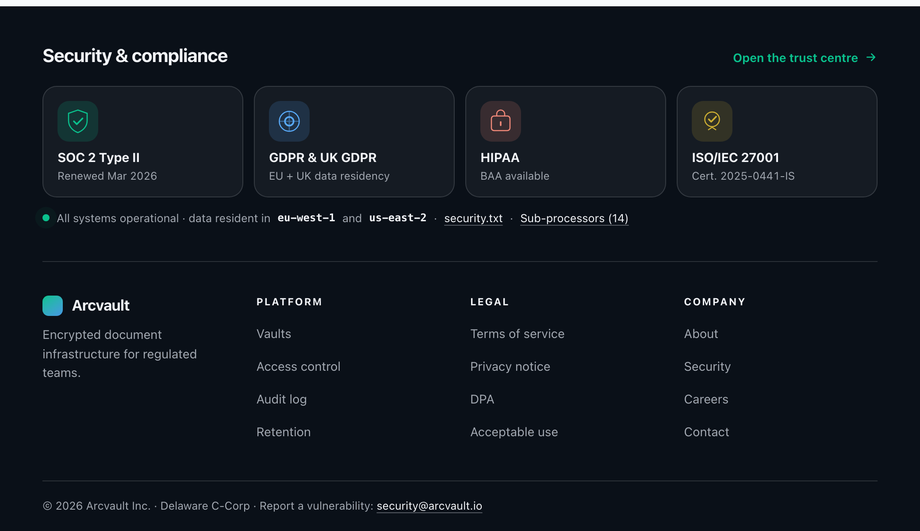Open the DPA link
920x531 pixels.
click(482, 399)
